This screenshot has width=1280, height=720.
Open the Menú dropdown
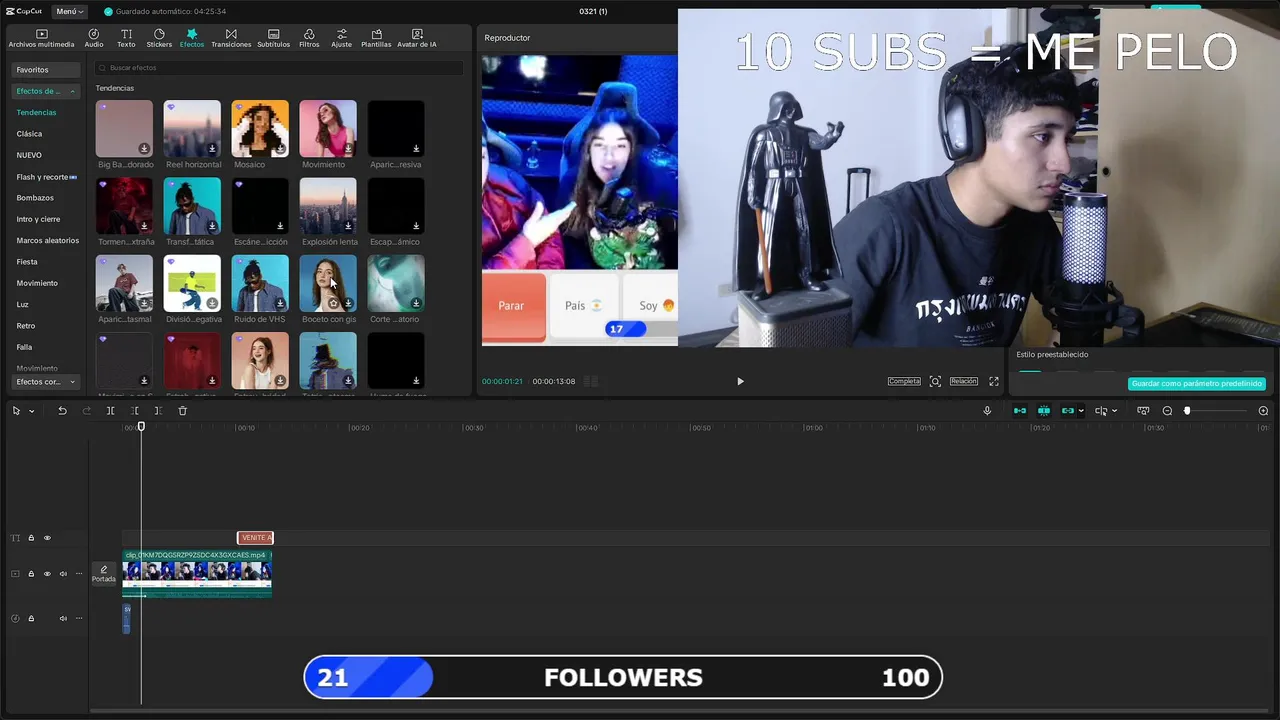point(70,11)
